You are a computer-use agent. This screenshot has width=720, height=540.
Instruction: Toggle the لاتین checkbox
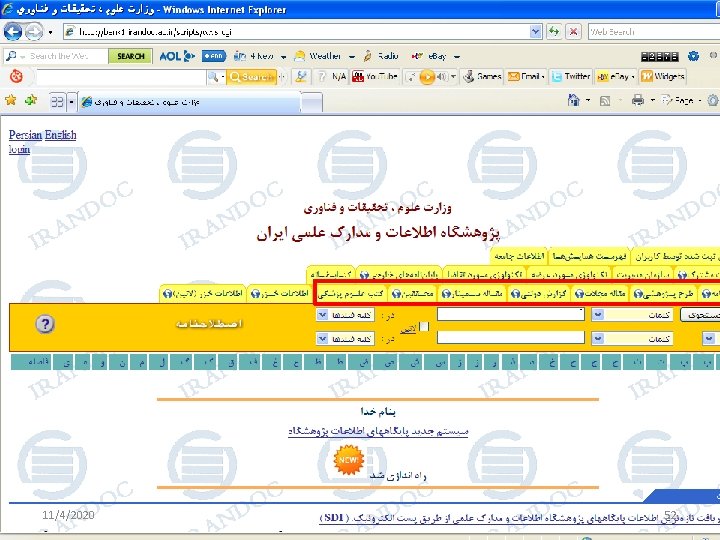pos(424,326)
